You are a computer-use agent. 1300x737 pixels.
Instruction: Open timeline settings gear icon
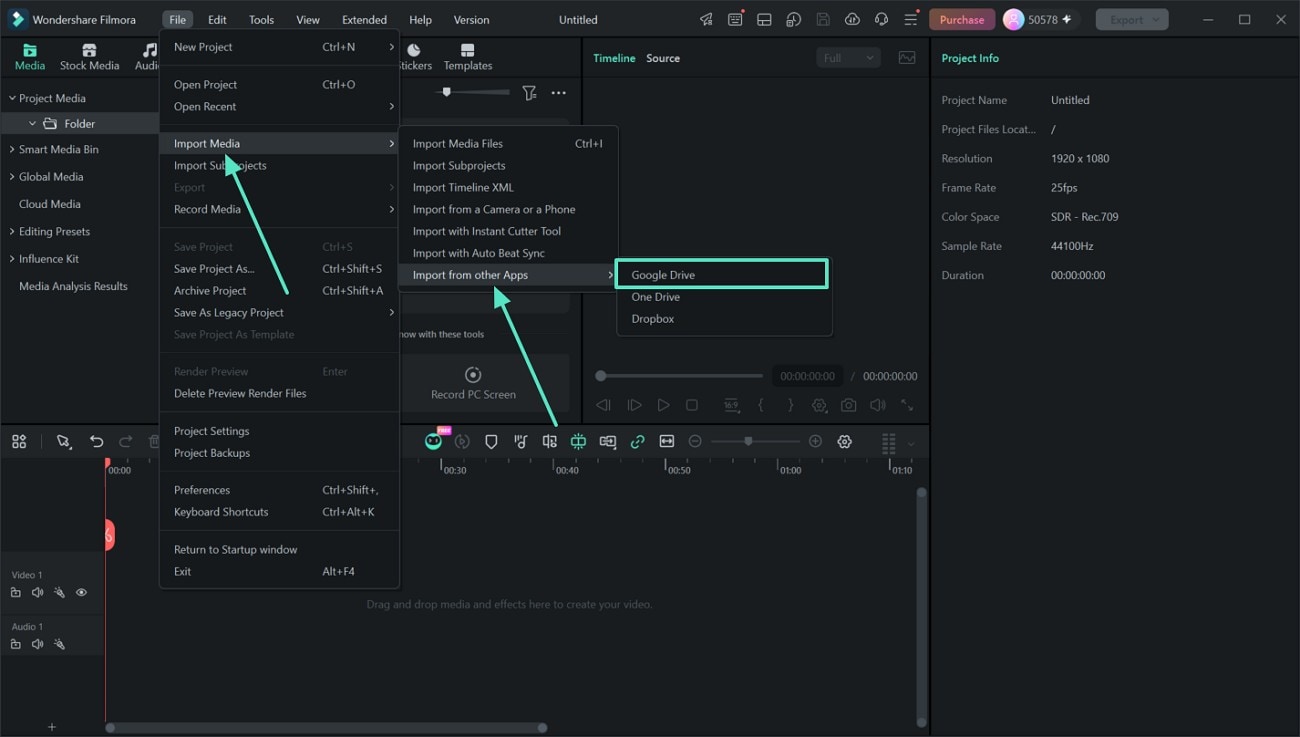[x=845, y=442]
